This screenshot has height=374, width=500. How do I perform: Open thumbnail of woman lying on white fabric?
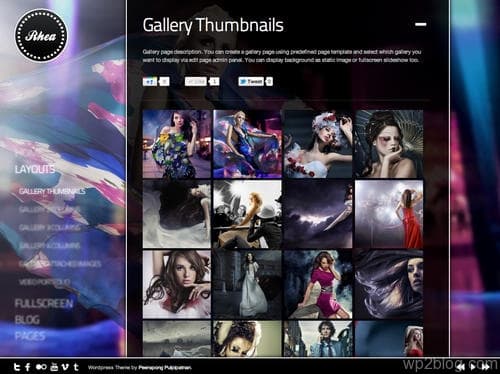(177, 214)
